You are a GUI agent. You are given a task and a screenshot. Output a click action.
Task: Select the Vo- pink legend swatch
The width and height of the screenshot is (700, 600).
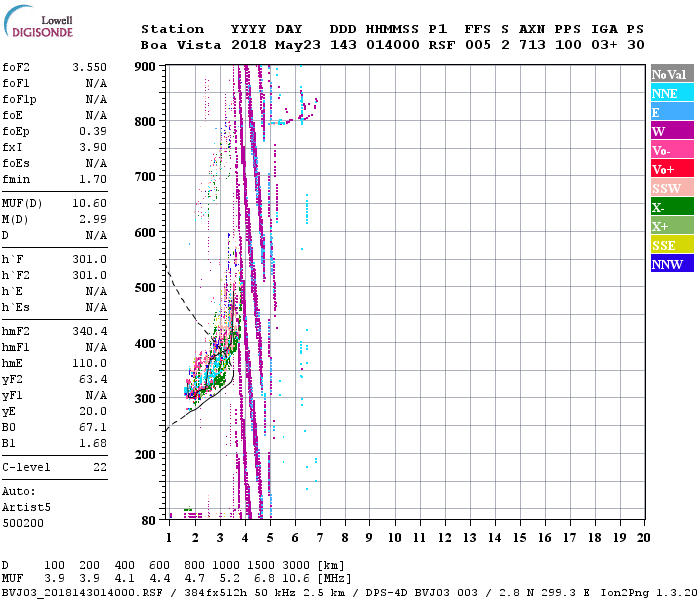click(x=672, y=150)
